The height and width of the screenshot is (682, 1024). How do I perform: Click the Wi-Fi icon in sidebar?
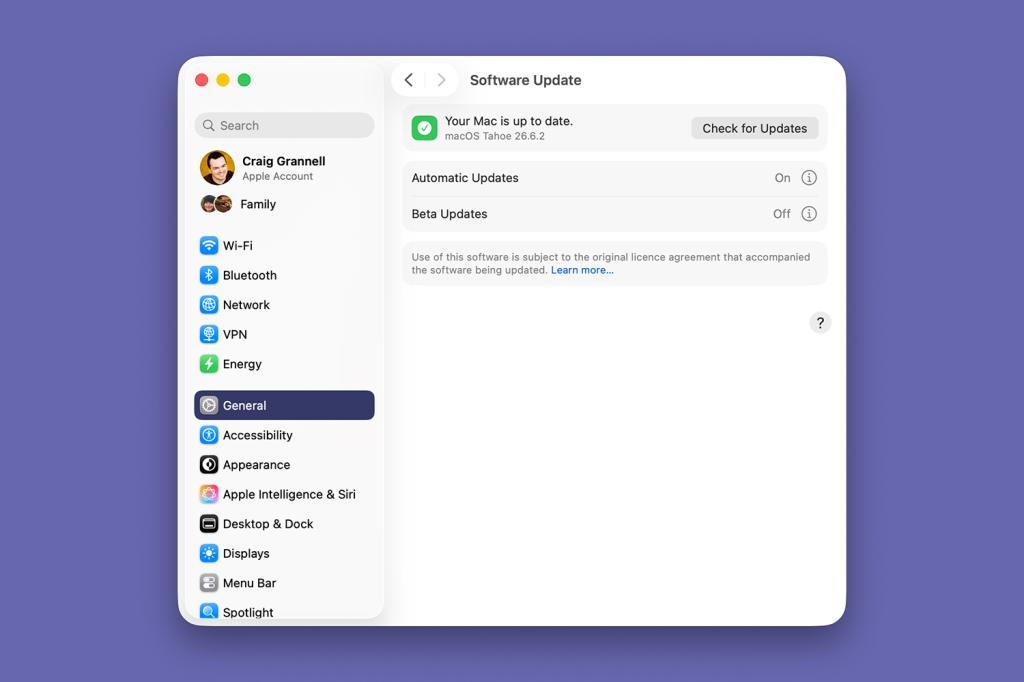[x=208, y=246]
